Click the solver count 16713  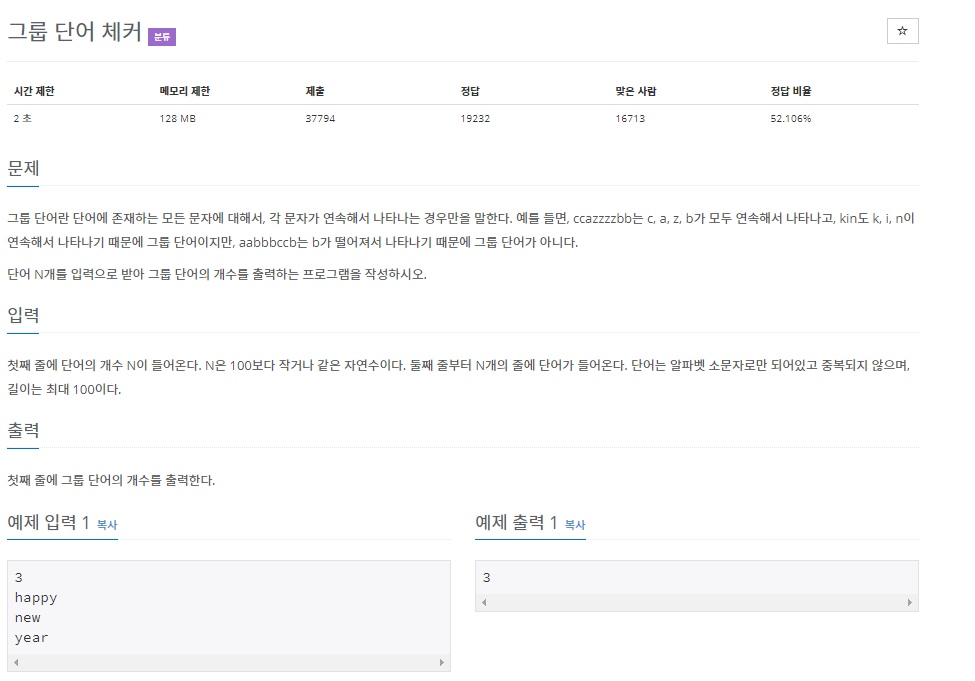[x=630, y=118]
